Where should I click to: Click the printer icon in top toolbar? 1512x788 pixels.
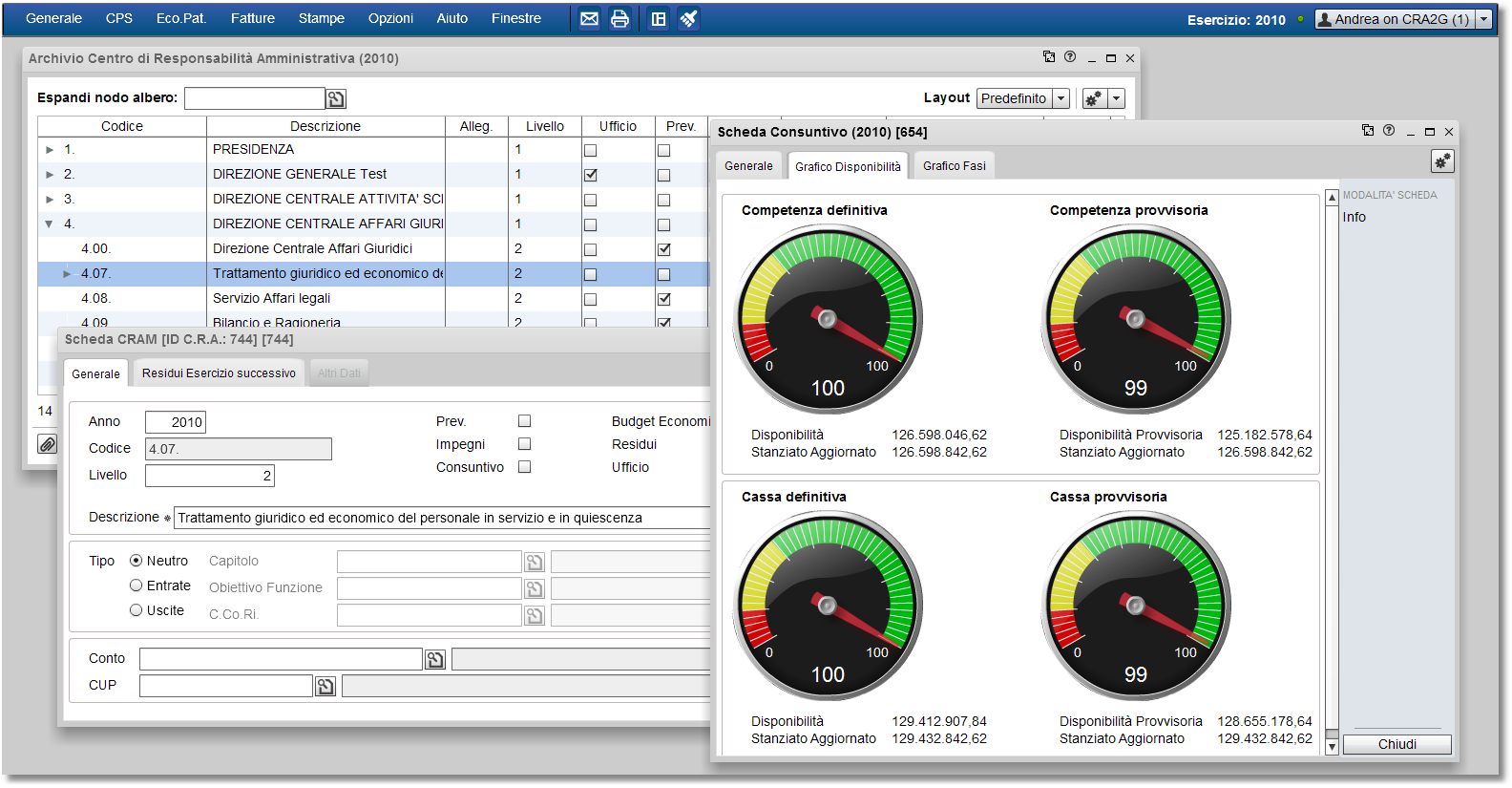[x=619, y=19]
